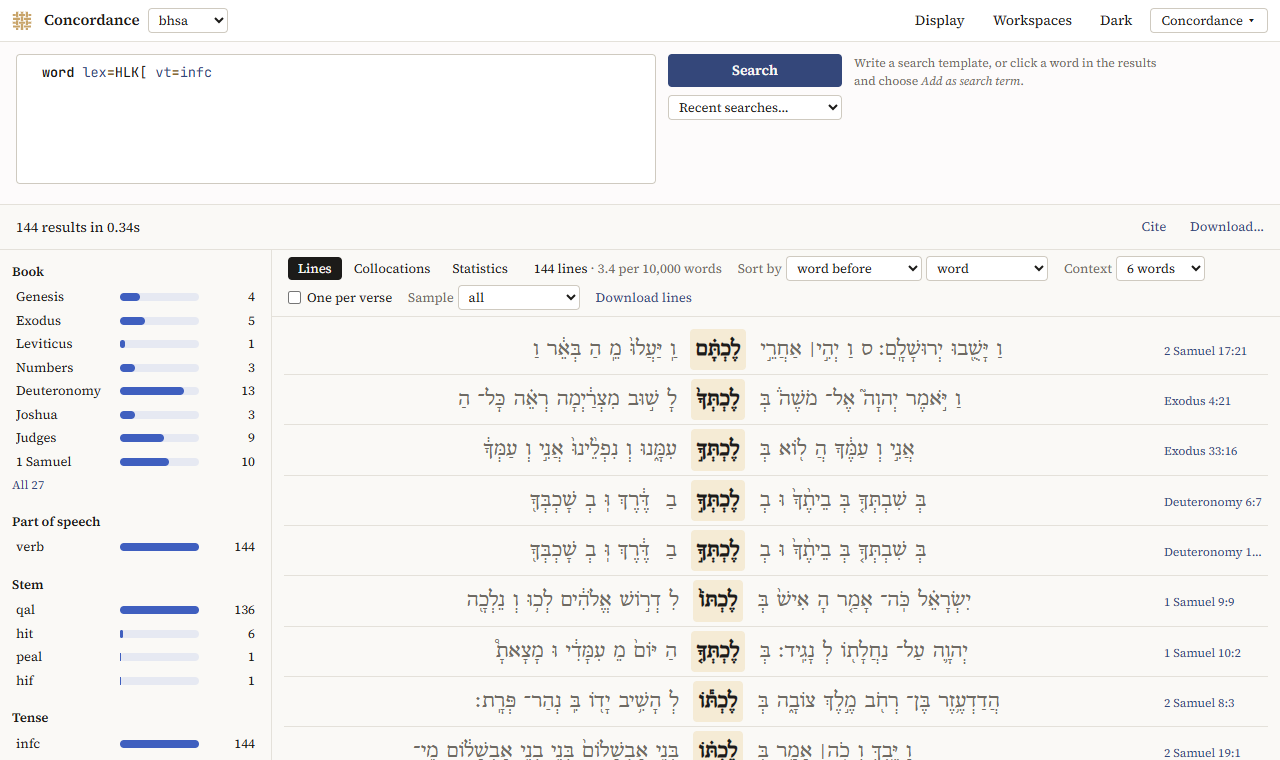The image size is (1280, 760).
Task: Expand the Concordance menu button
Action: pos(1209,20)
